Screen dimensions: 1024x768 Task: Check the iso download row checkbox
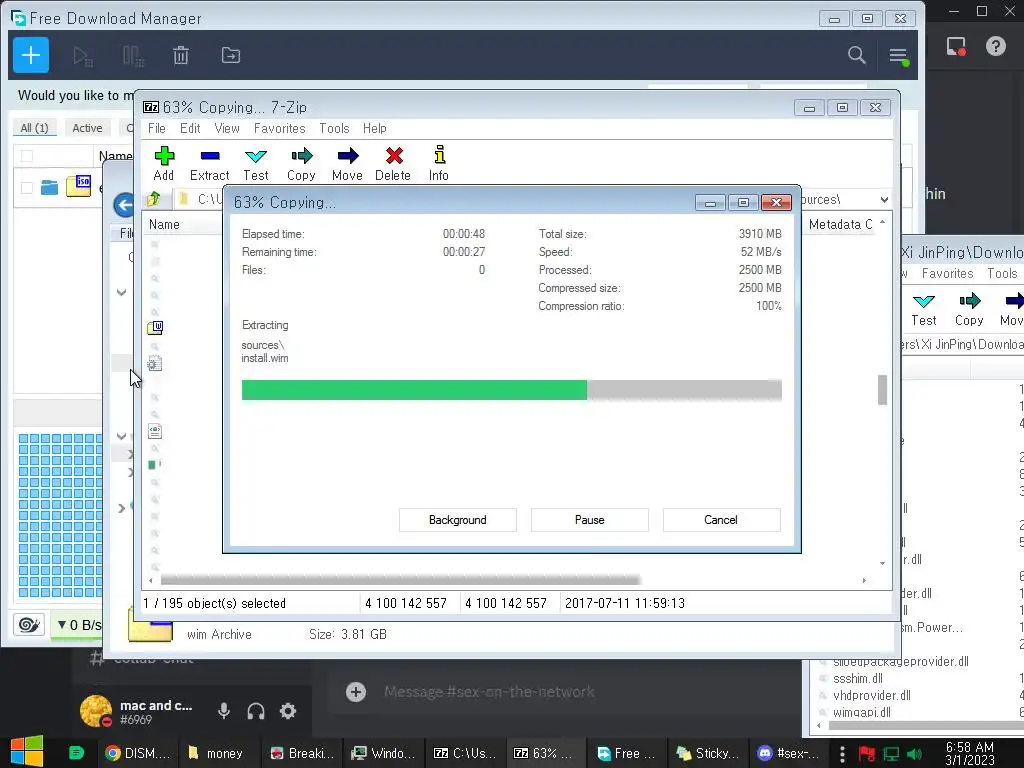[27, 188]
